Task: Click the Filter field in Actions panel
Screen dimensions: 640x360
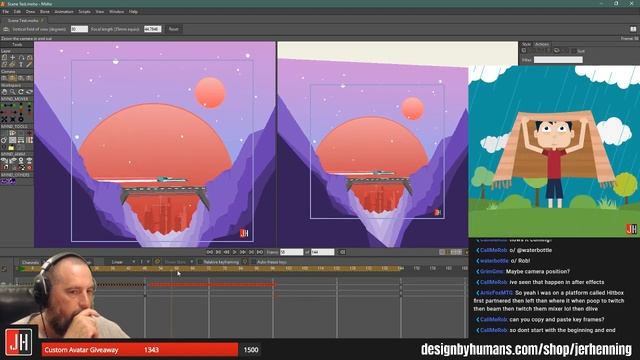Action: (558, 60)
